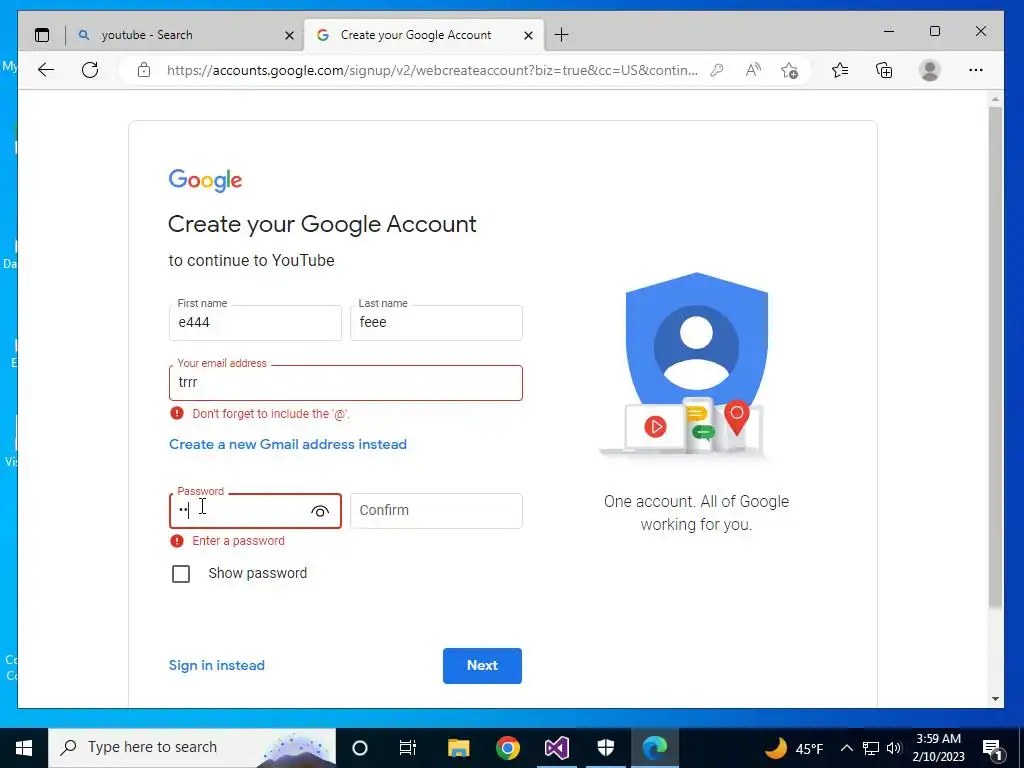Launch Google Chrome from the taskbar
Image resolution: width=1024 pixels, height=768 pixels.
[x=507, y=748]
